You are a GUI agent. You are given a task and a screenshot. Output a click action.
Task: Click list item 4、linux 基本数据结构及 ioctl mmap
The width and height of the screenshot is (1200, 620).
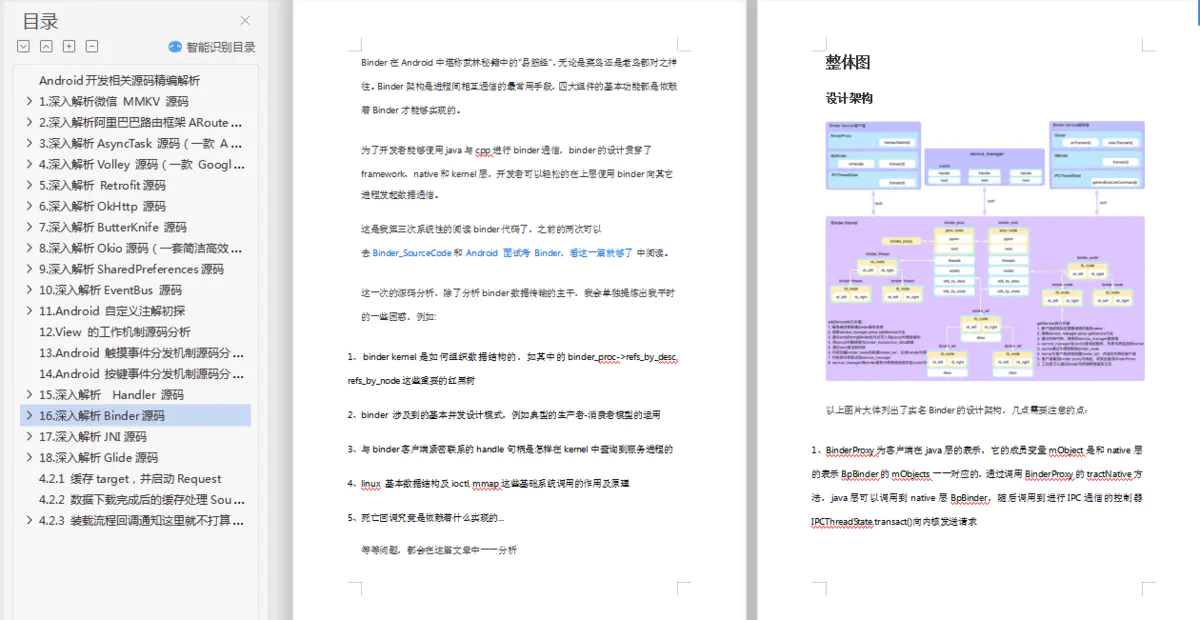click(488, 484)
